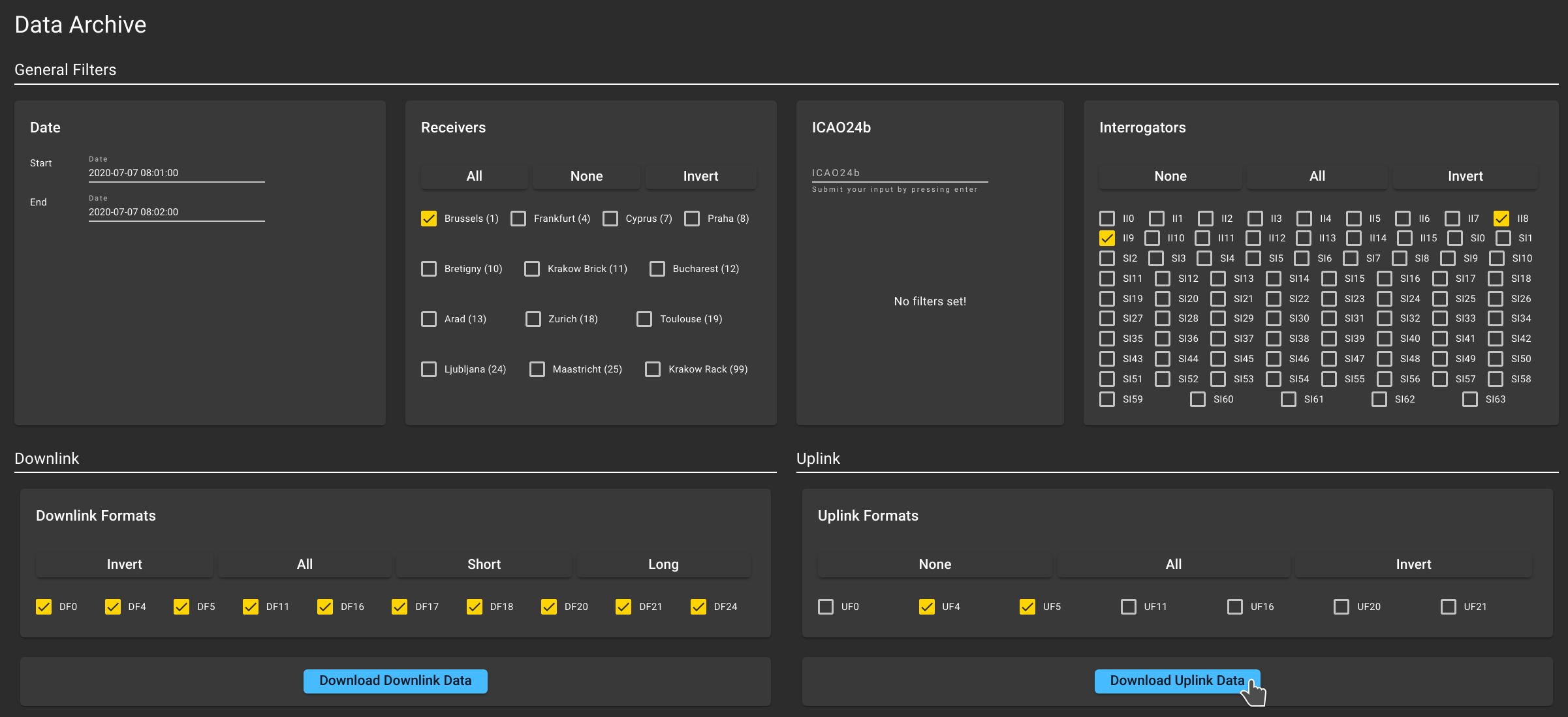
Task: Click the Receivers All button
Action: pos(475,176)
